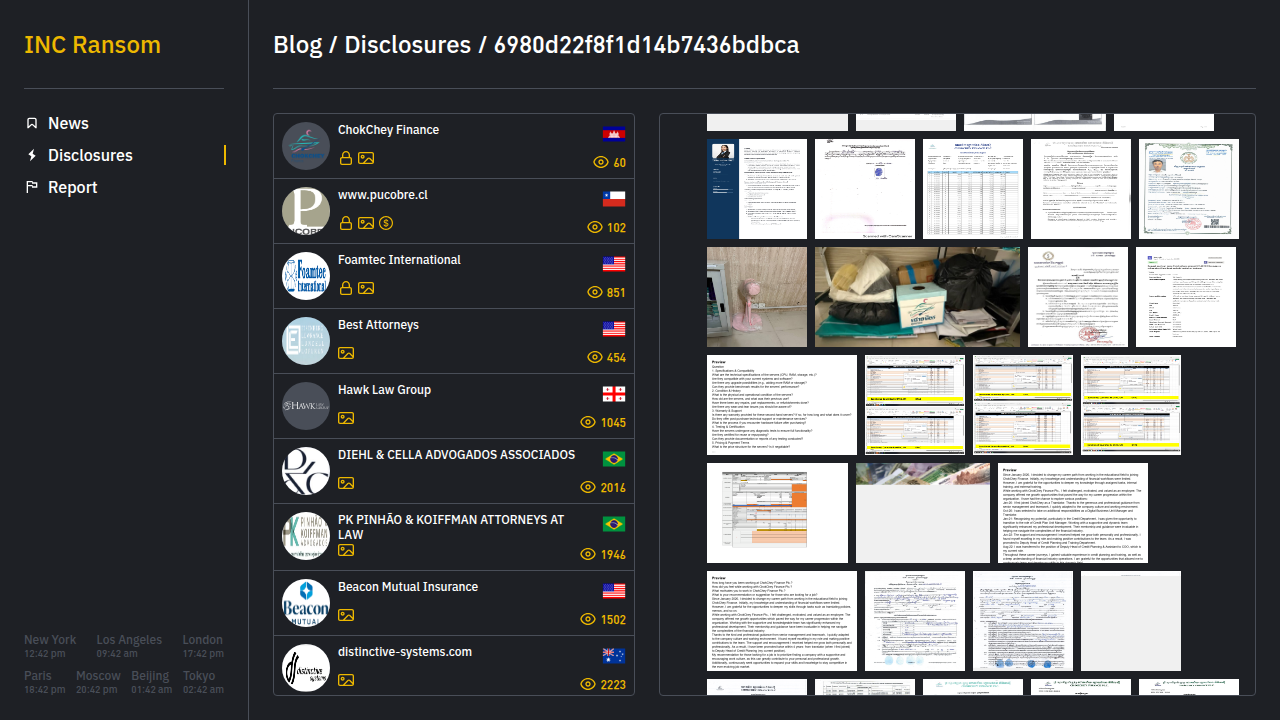The height and width of the screenshot is (720, 1280).
Task: Open the ChokChey Finance entry
Action: [x=388, y=130]
